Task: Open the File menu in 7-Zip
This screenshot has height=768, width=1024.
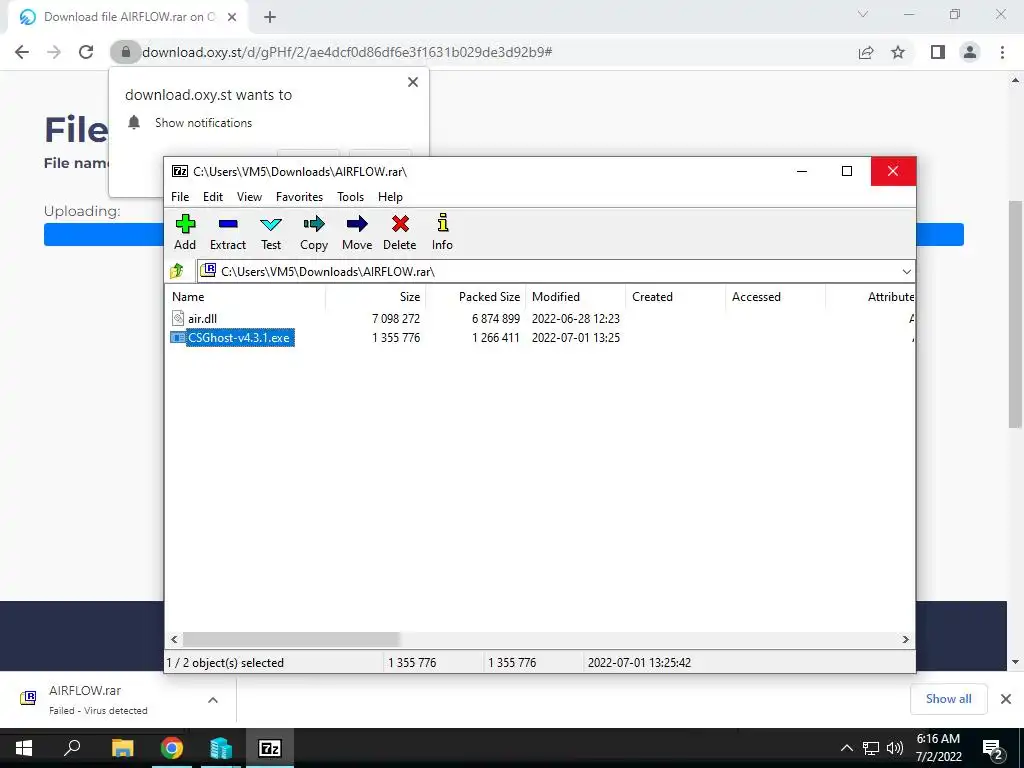Action: click(180, 197)
